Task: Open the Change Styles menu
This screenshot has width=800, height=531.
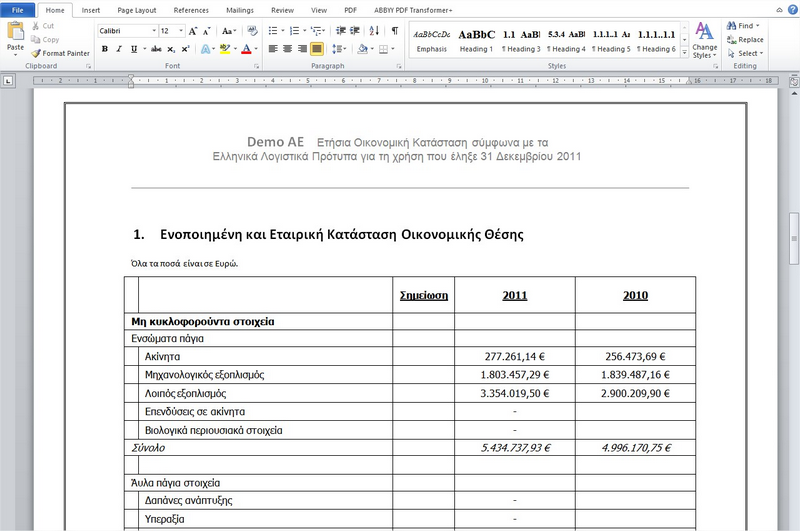Action: click(x=705, y=41)
